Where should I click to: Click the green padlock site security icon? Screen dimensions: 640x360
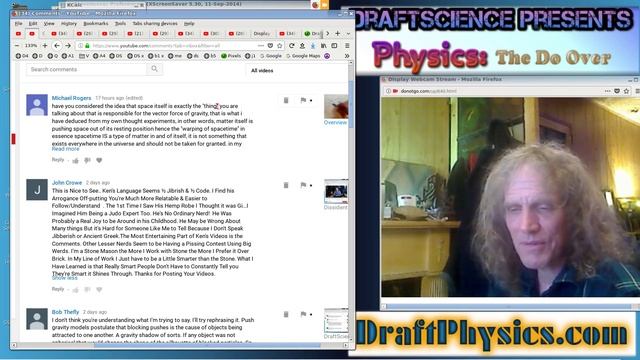tap(87, 46)
